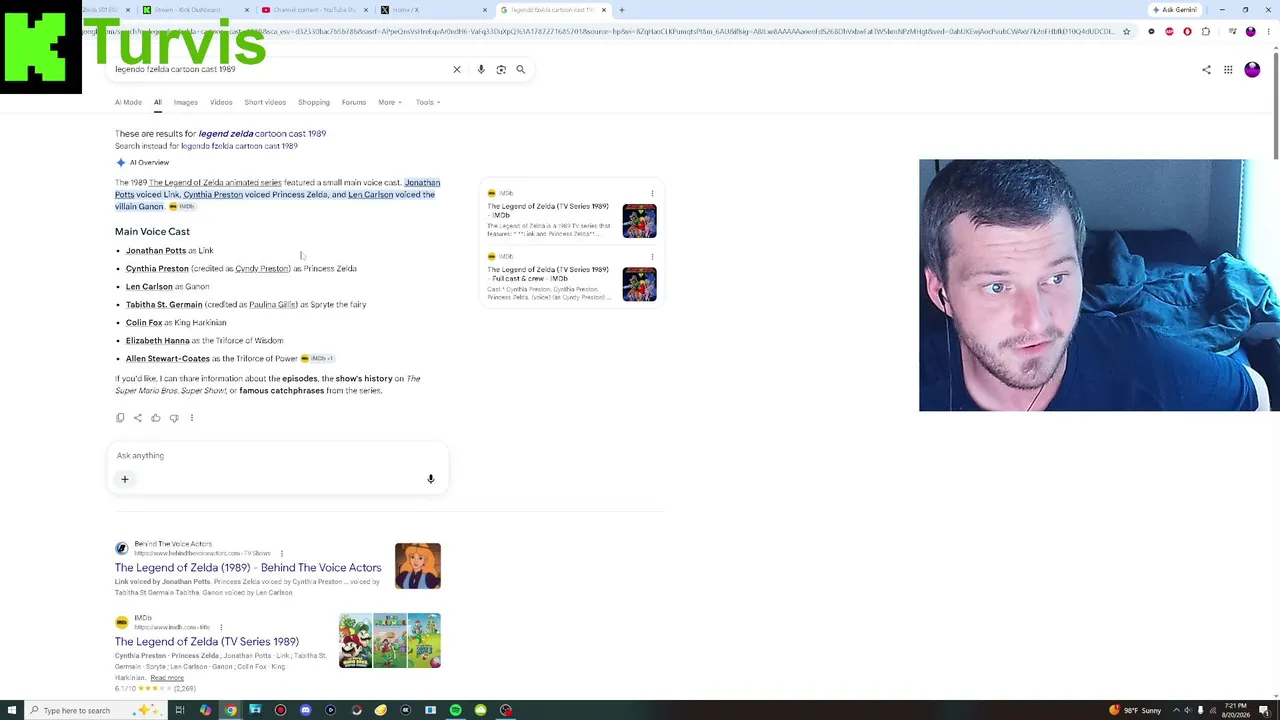Screen dimensions: 1280x720
Task: Open The Legend of Zelda (1989) Behind The Voice Actors link
Action: [248, 568]
